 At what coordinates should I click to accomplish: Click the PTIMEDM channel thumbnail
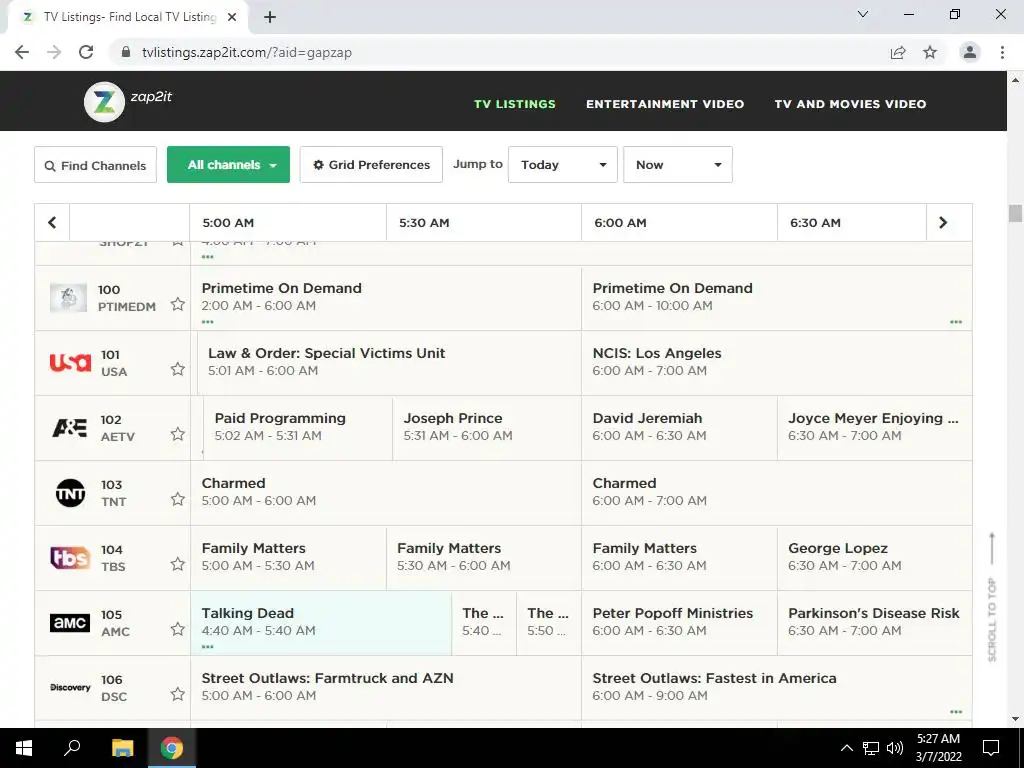coord(69,298)
